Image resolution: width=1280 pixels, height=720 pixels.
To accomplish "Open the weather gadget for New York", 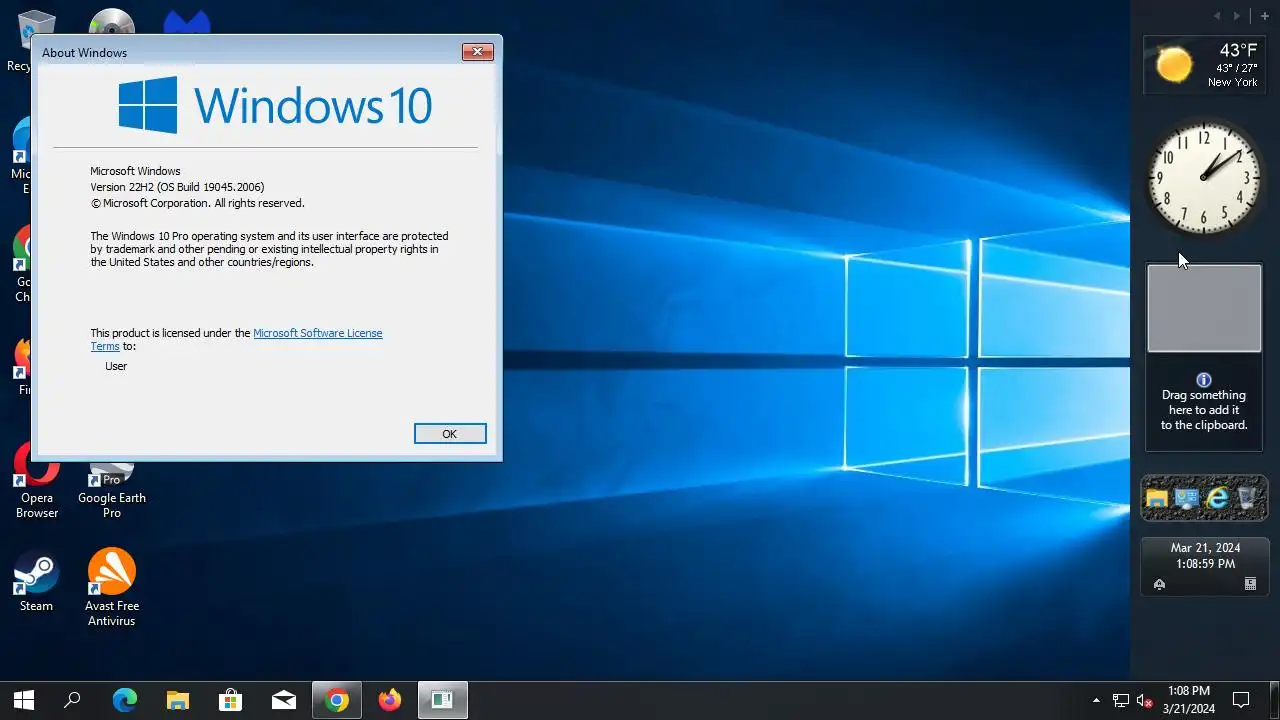I will tap(1203, 64).
